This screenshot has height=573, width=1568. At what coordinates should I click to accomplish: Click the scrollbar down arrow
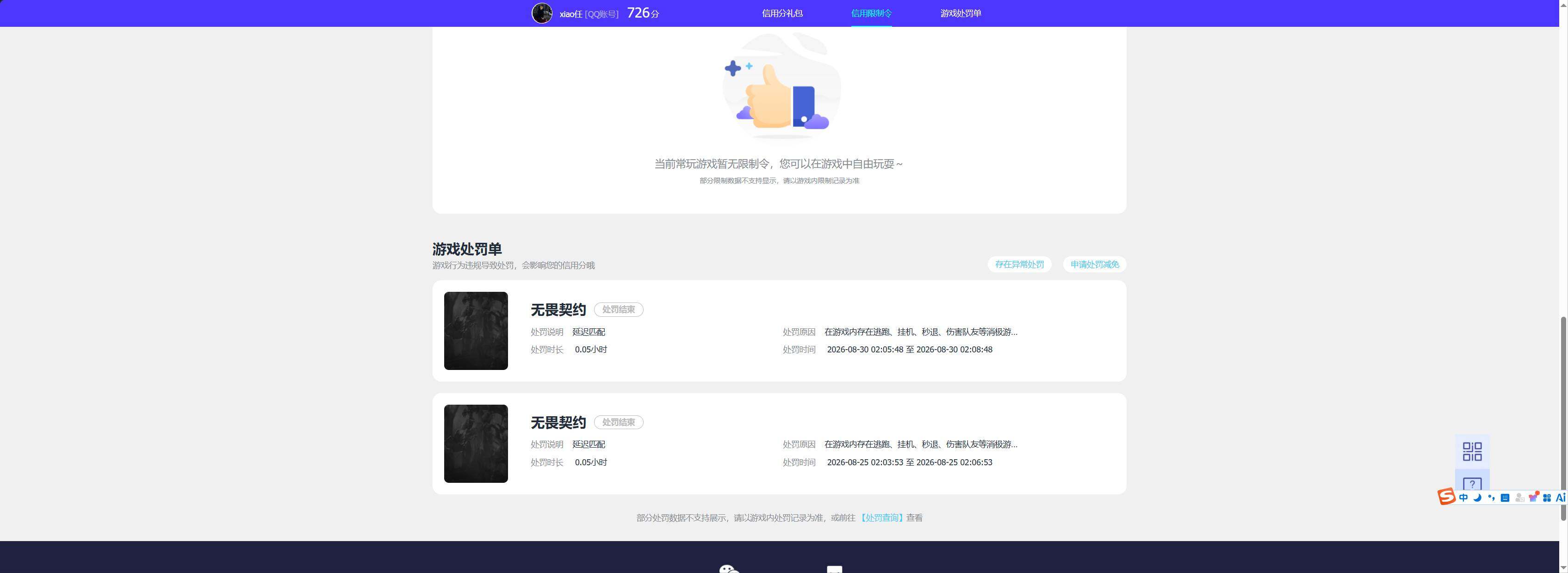tap(1563, 567)
